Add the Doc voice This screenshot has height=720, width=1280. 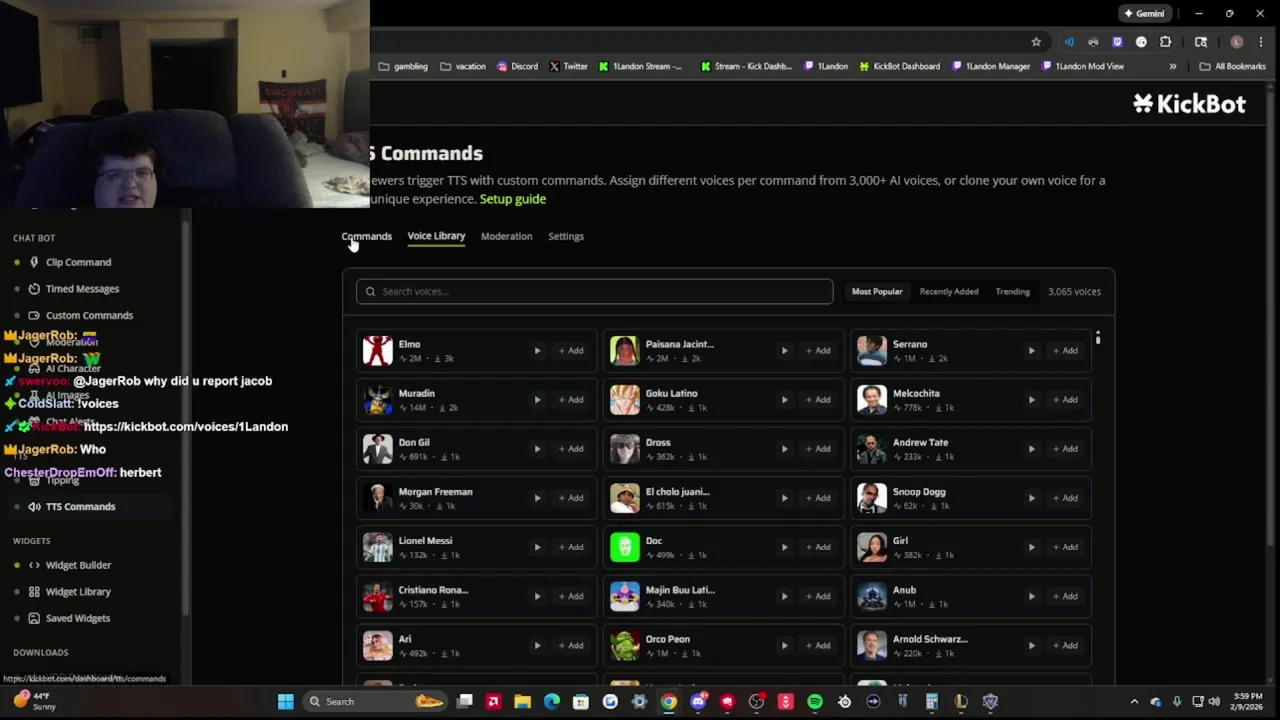818,547
